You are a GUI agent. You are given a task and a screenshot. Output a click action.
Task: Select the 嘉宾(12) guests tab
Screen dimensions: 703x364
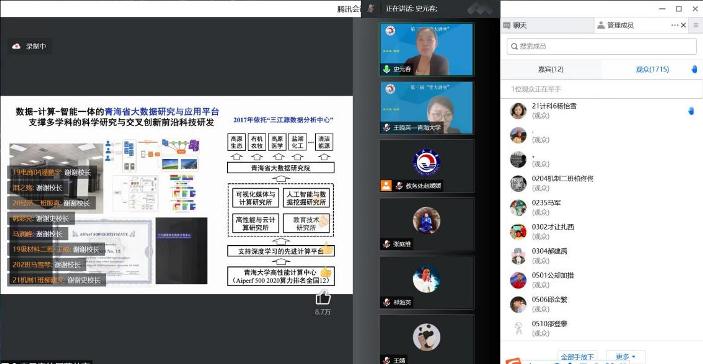pos(551,69)
